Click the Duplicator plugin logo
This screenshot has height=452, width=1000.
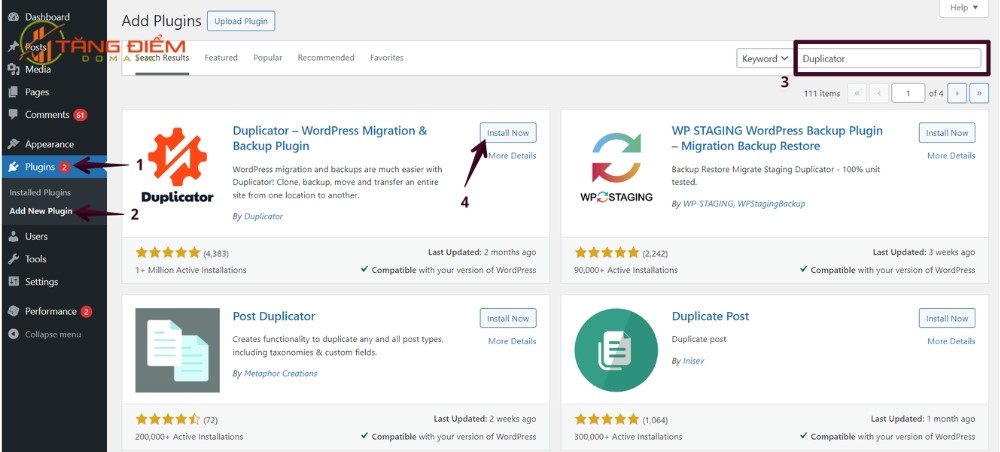(x=177, y=164)
